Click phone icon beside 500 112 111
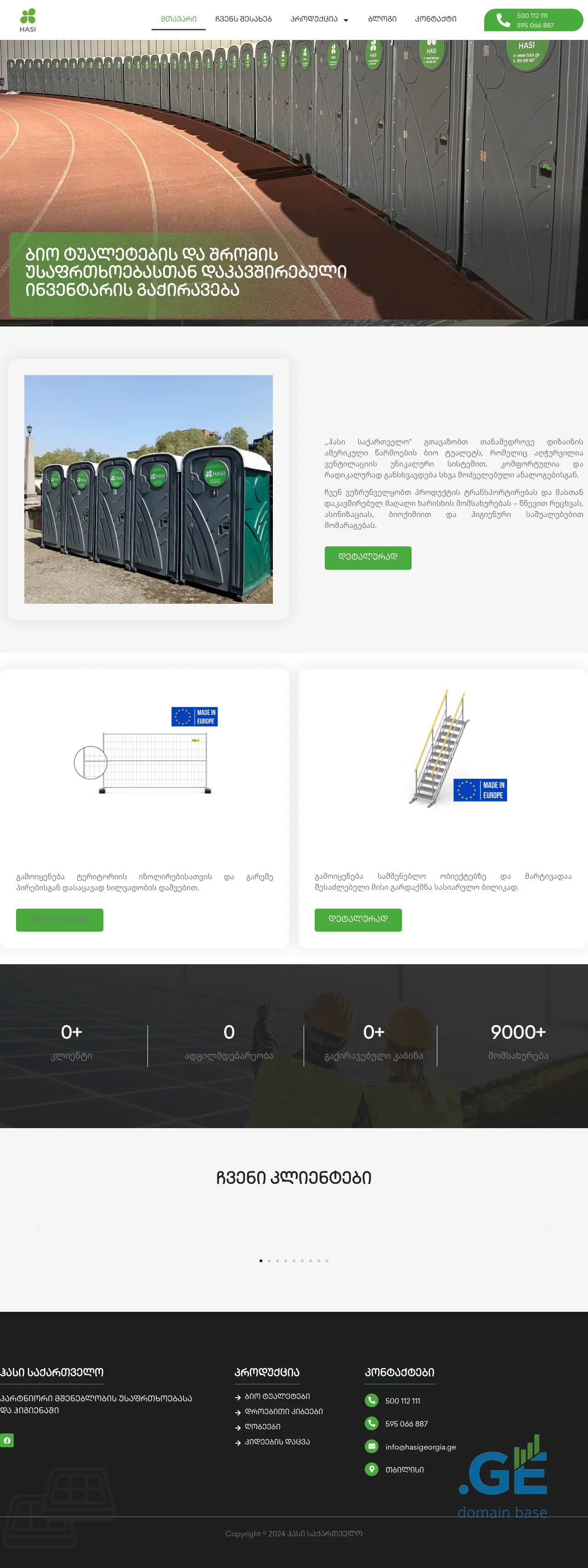This screenshot has height=1568, width=588. point(371,1400)
